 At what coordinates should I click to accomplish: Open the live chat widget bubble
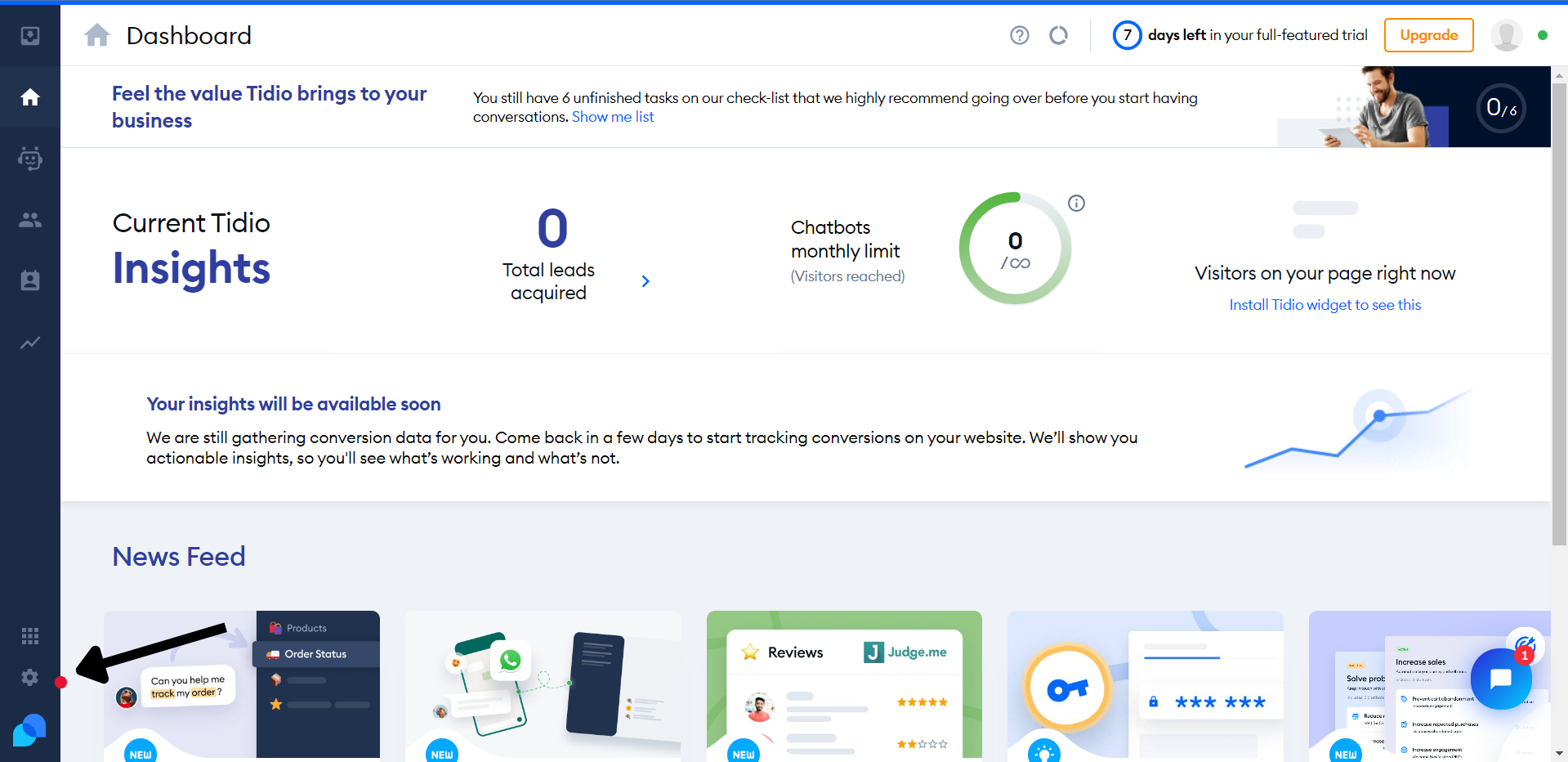point(1501,679)
